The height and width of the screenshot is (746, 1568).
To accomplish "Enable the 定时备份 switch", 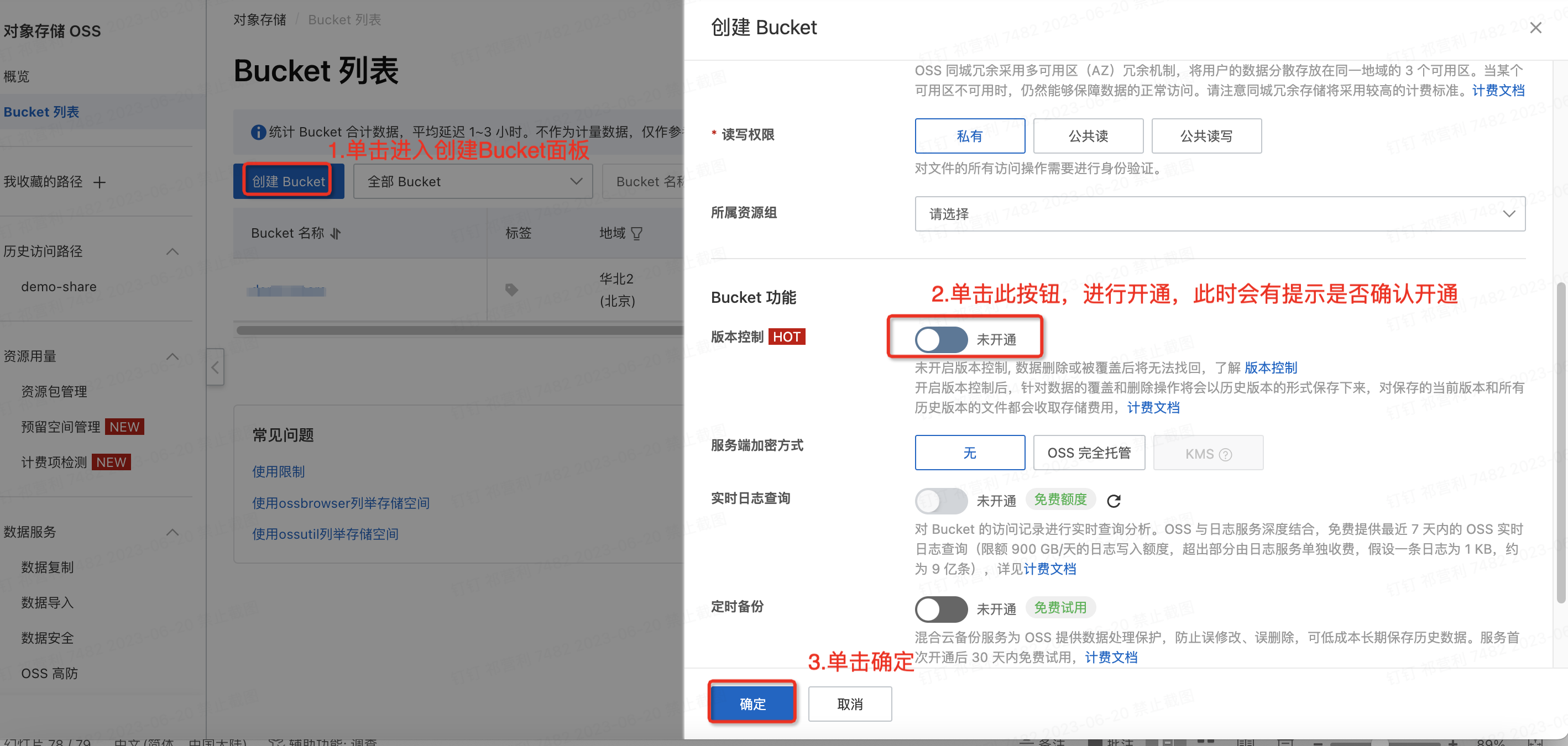I will pos(940,608).
